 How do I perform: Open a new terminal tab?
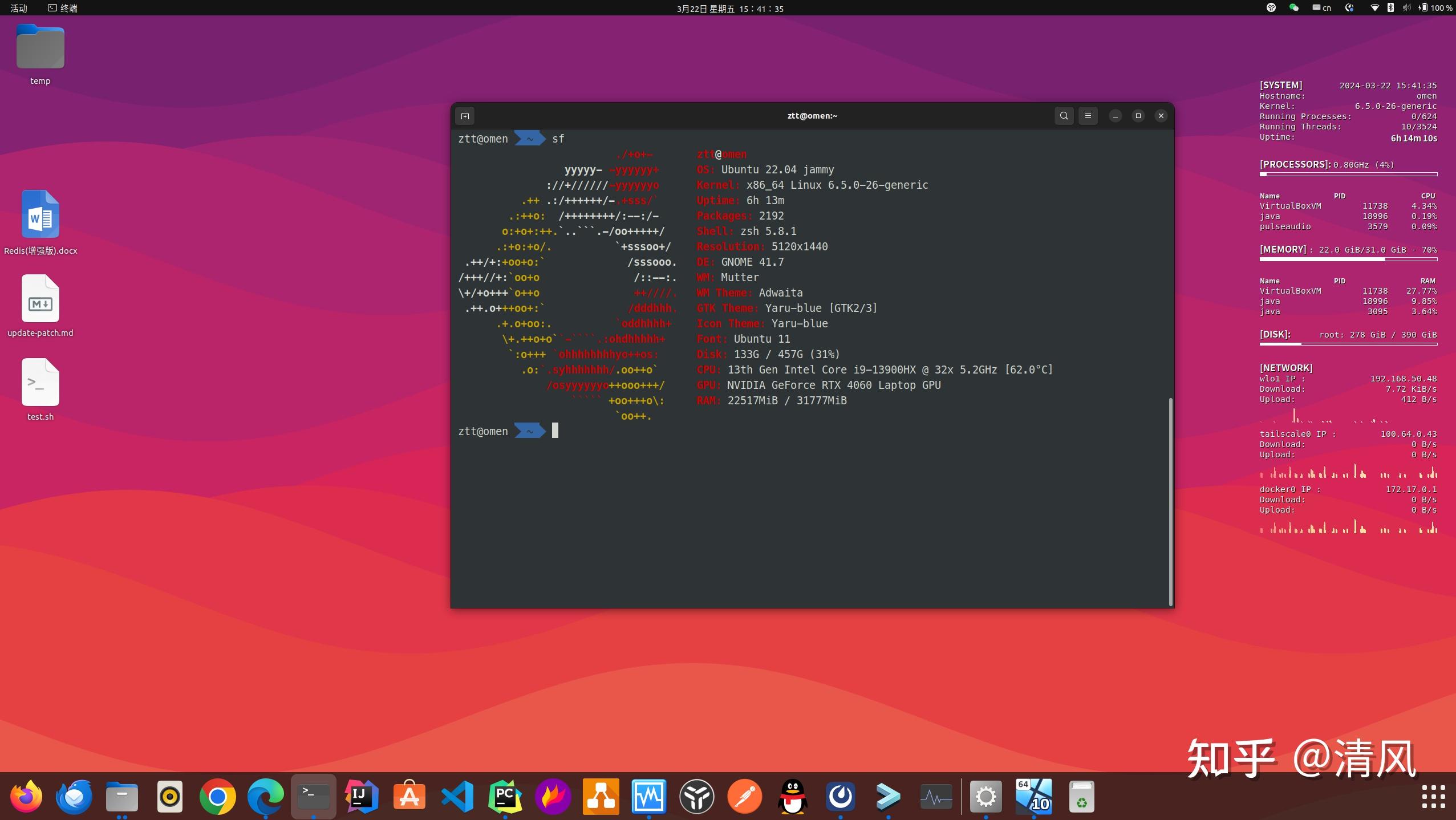coord(465,116)
